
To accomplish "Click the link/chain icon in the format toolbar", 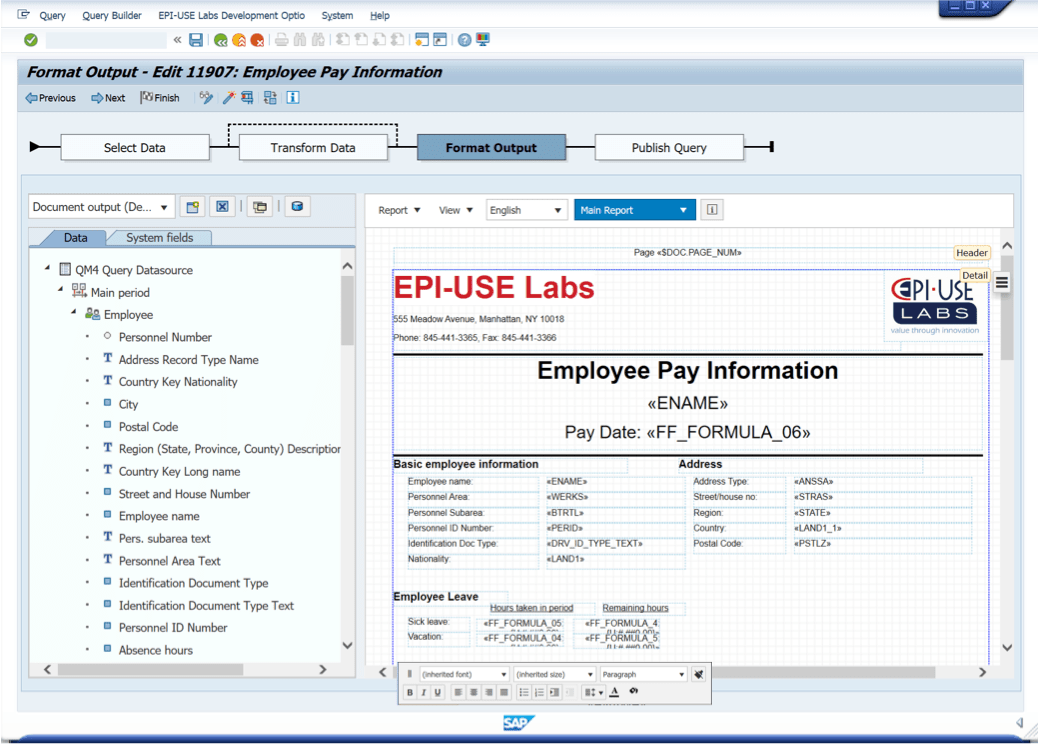I will 633,692.
